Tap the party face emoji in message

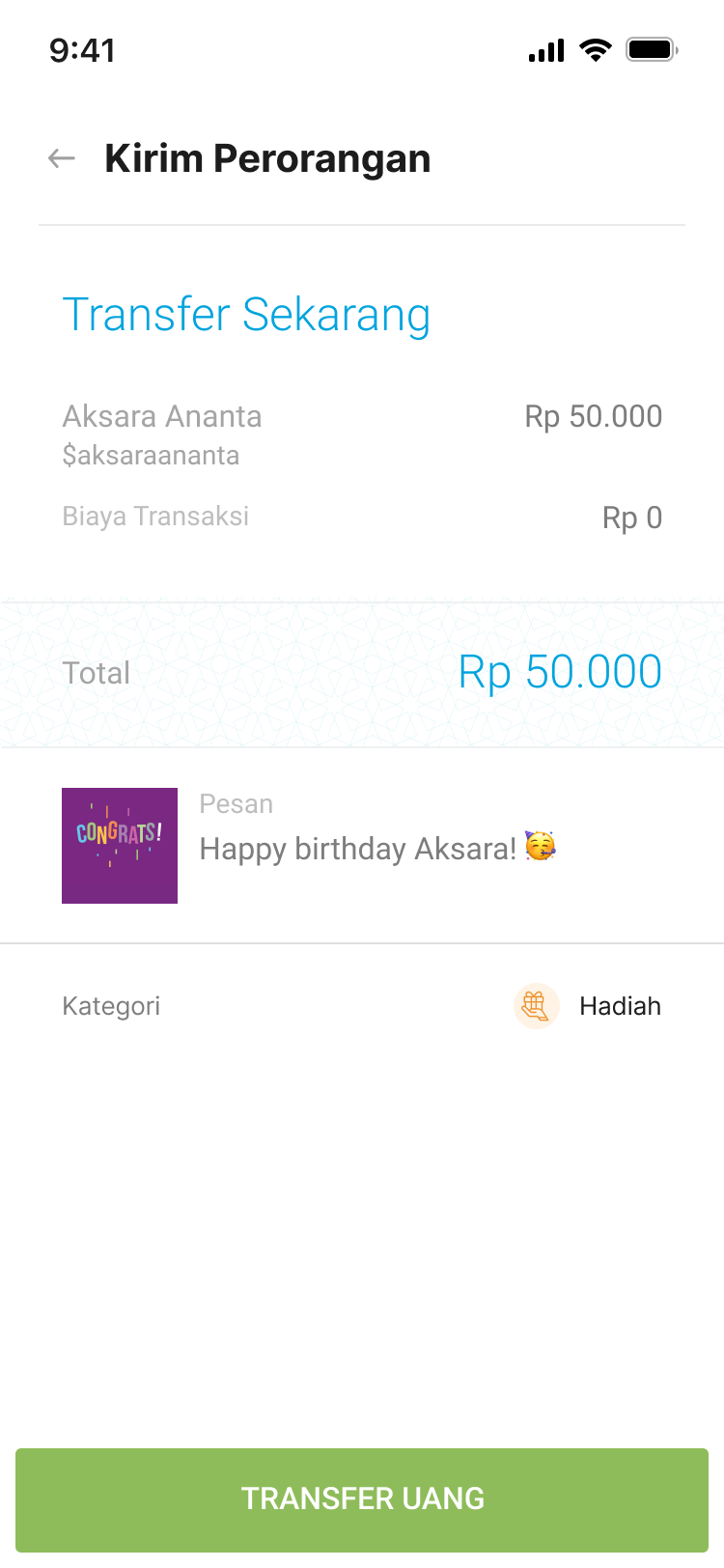[541, 847]
